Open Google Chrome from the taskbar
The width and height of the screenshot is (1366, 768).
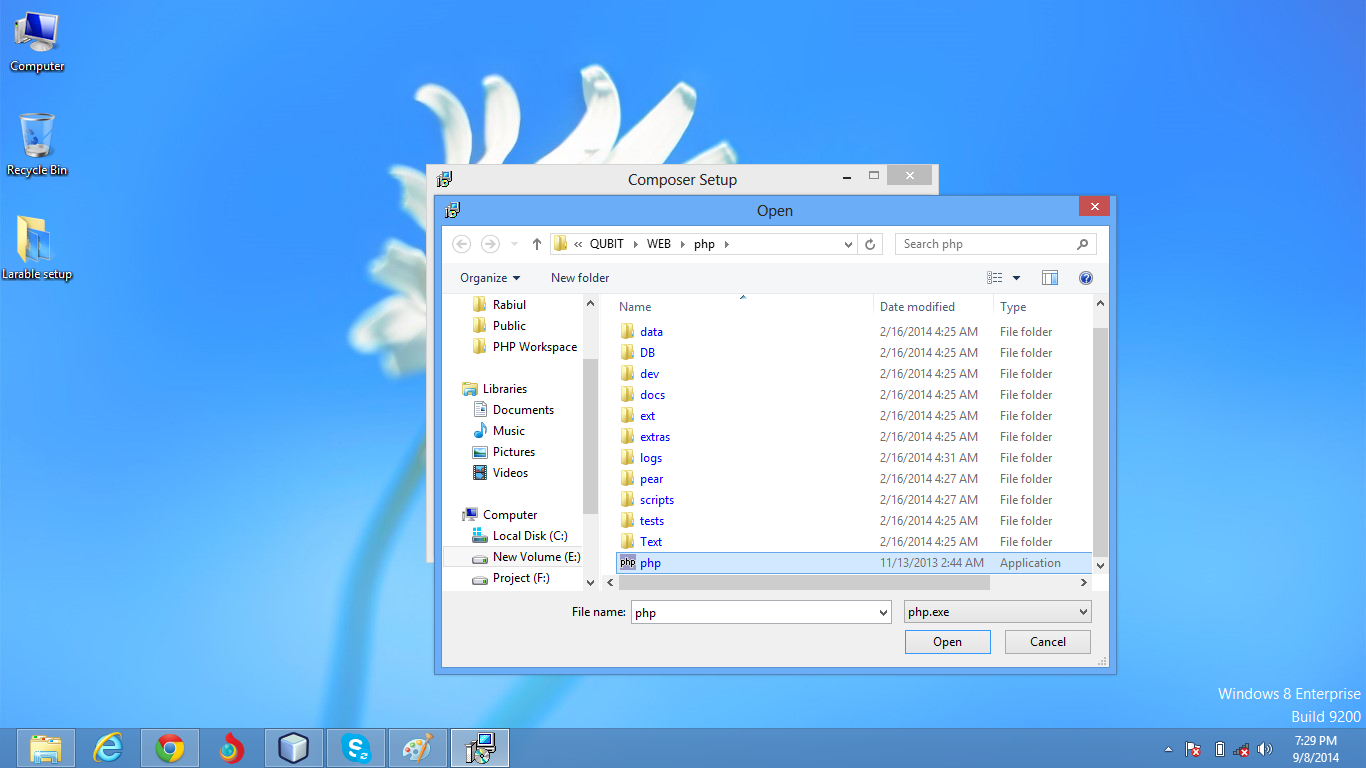[170, 747]
